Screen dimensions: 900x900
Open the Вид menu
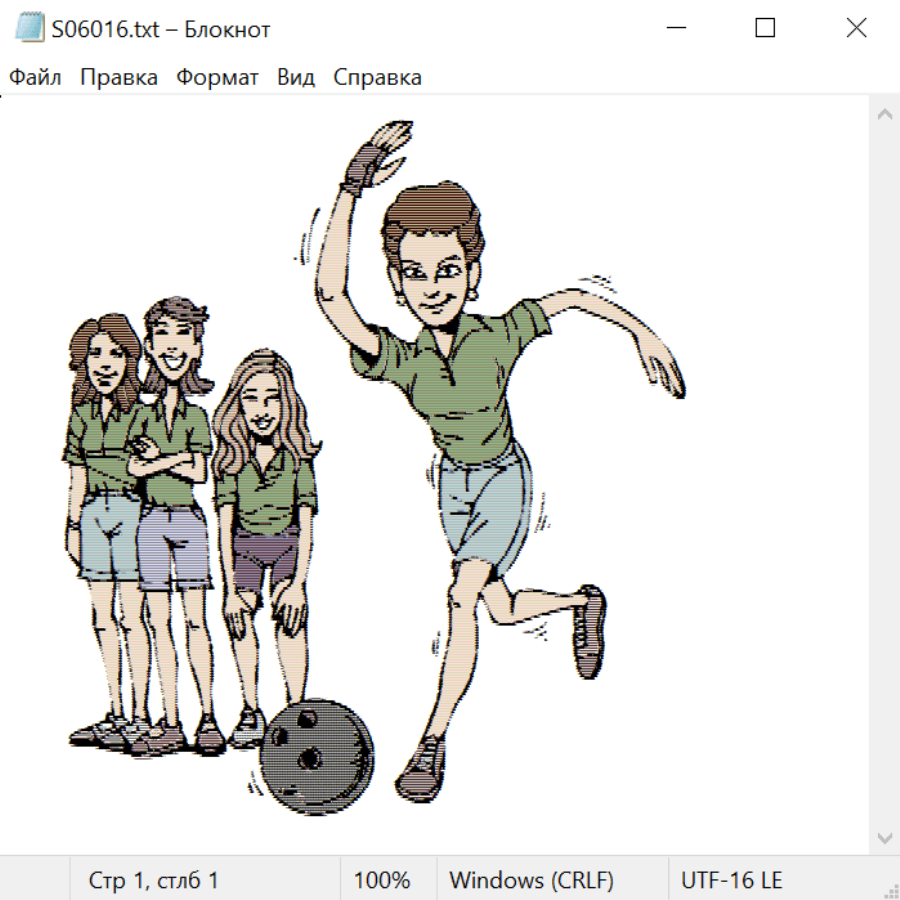tap(296, 78)
